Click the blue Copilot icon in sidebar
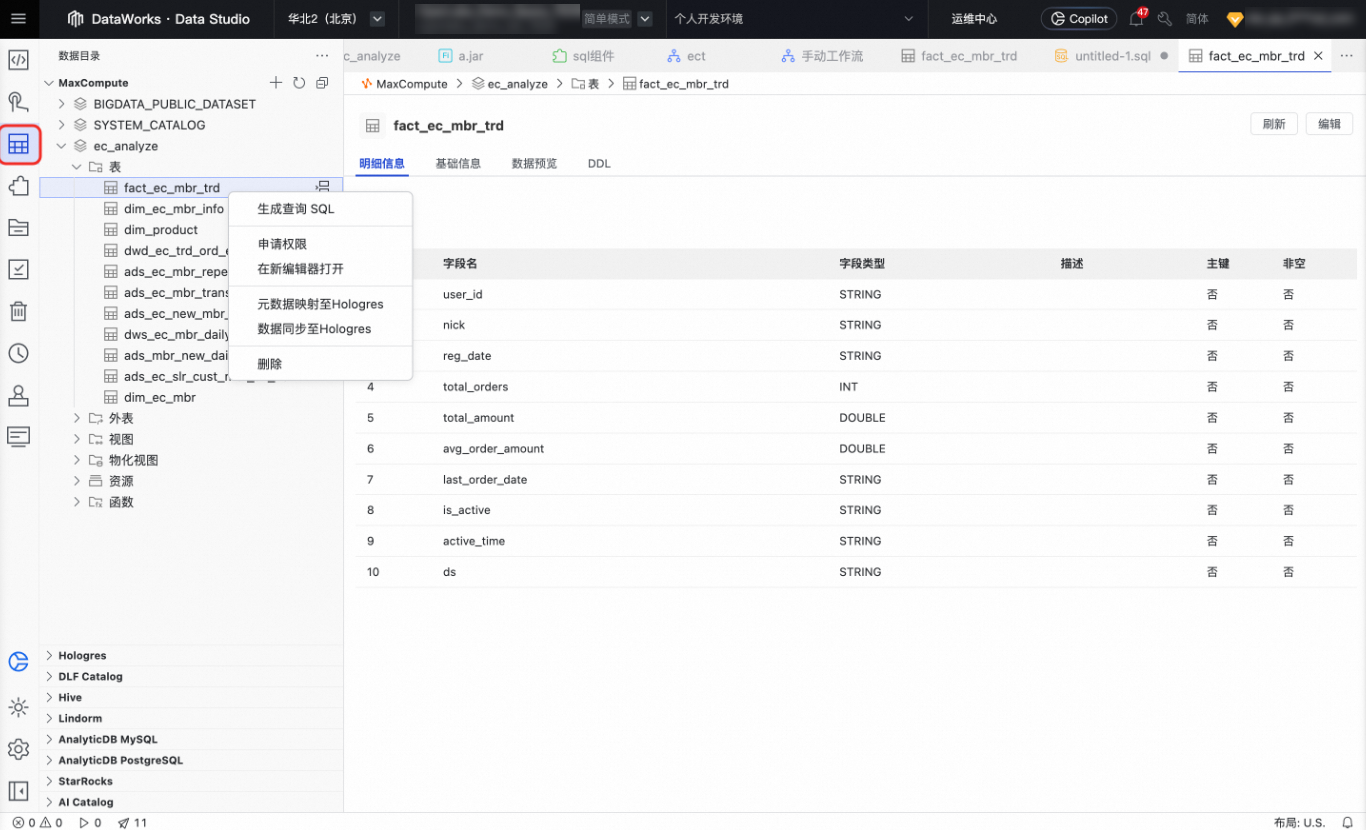 pyautogui.click(x=18, y=662)
